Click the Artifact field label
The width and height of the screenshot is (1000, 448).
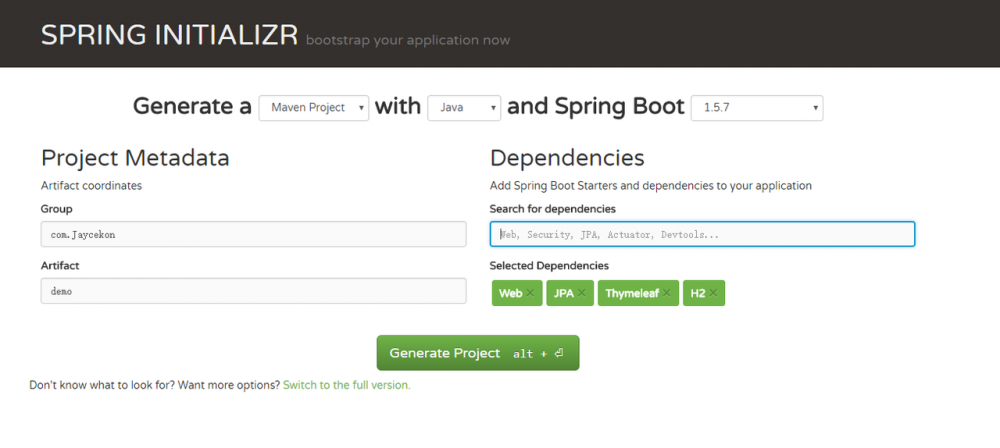click(x=60, y=266)
